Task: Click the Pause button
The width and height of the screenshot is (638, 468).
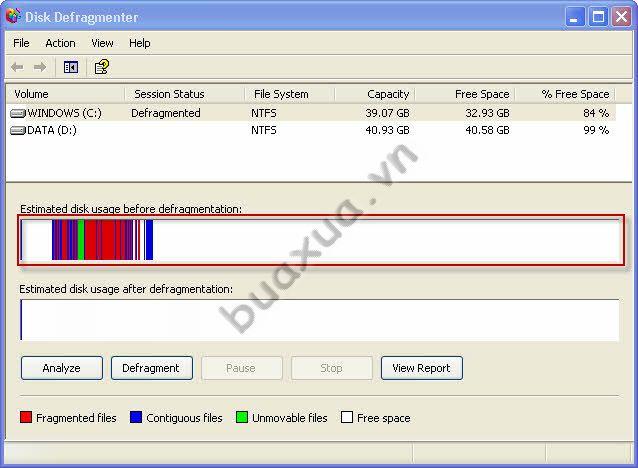Action: tap(241, 368)
